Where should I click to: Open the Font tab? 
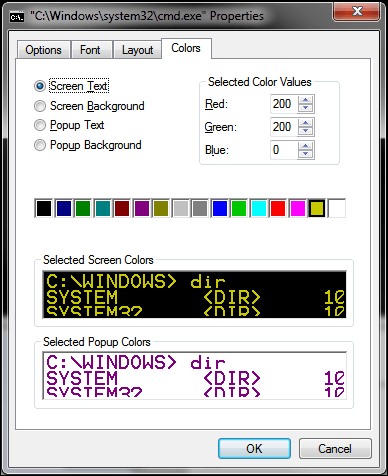point(90,50)
